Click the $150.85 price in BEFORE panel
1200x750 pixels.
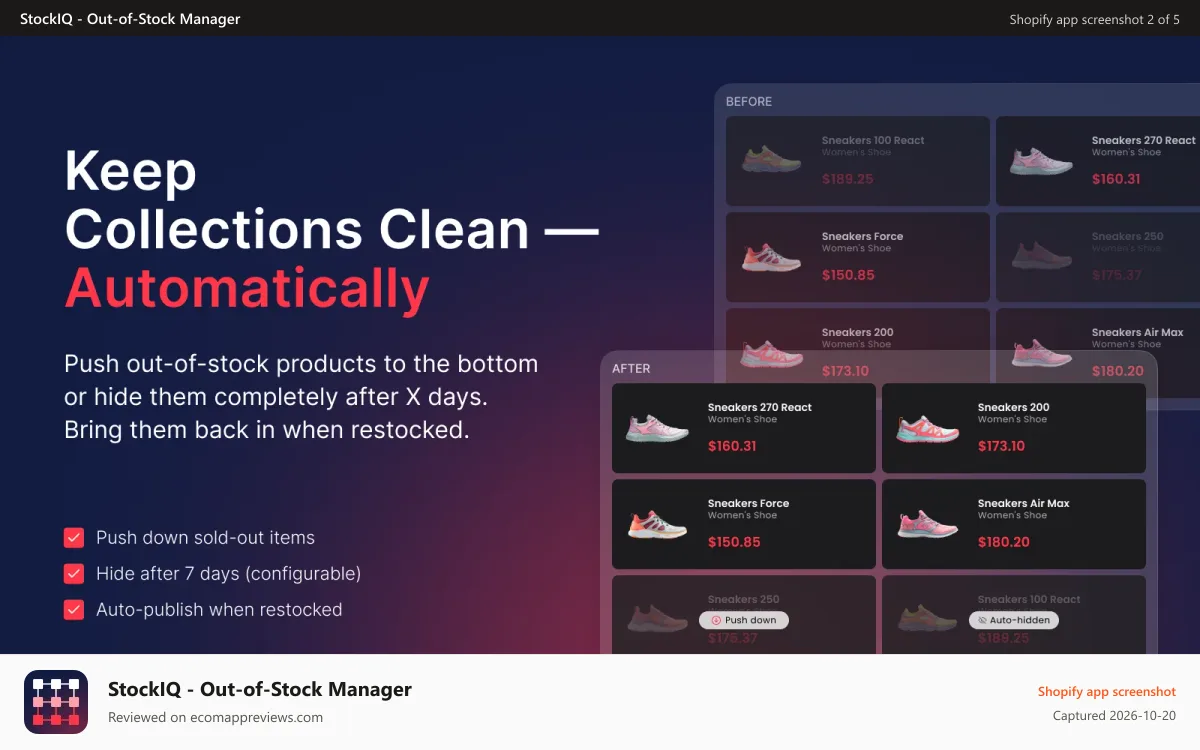pyautogui.click(x=848, y=276)
